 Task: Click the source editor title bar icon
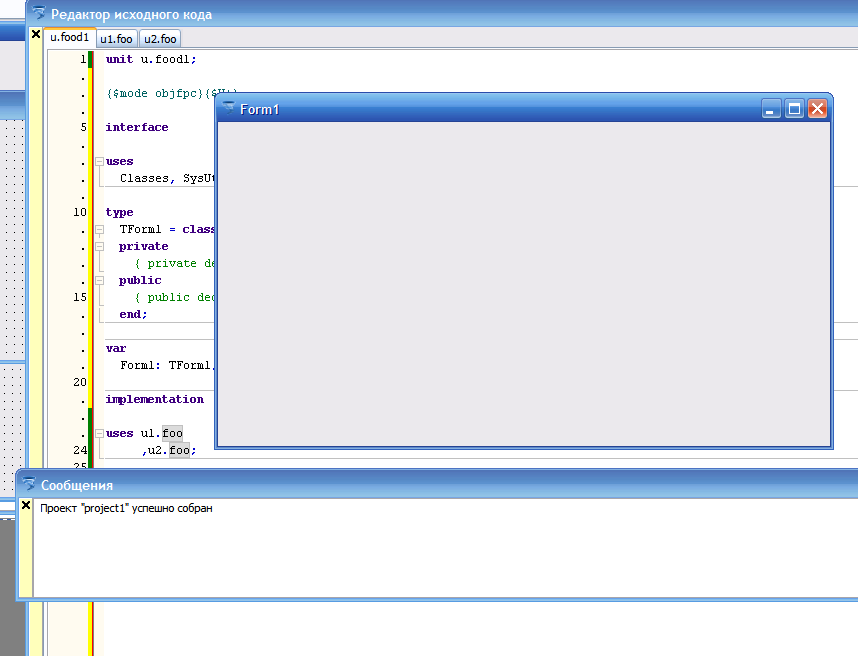point(39,14)
